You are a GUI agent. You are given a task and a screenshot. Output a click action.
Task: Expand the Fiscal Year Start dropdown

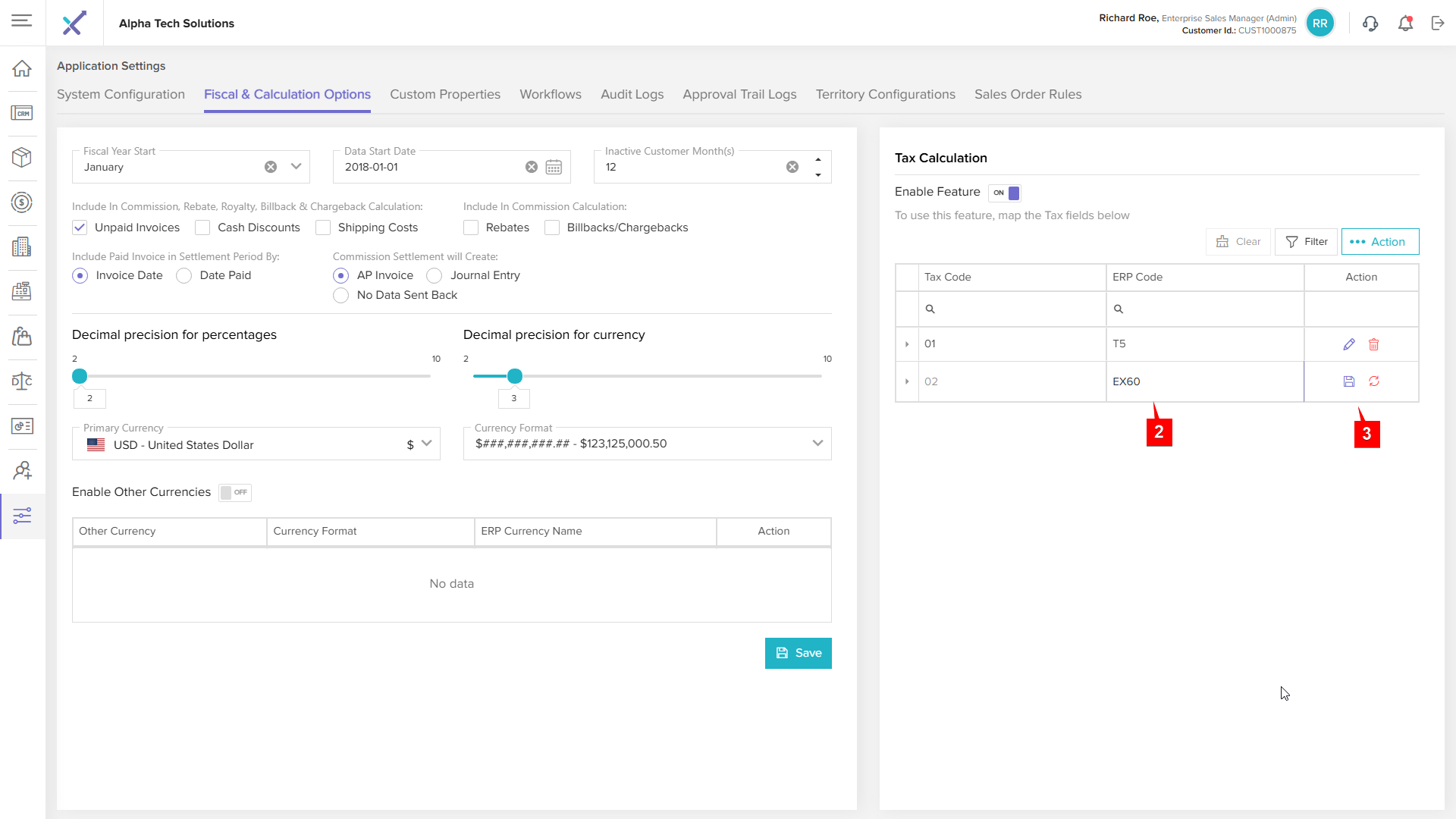click(296, 167)
